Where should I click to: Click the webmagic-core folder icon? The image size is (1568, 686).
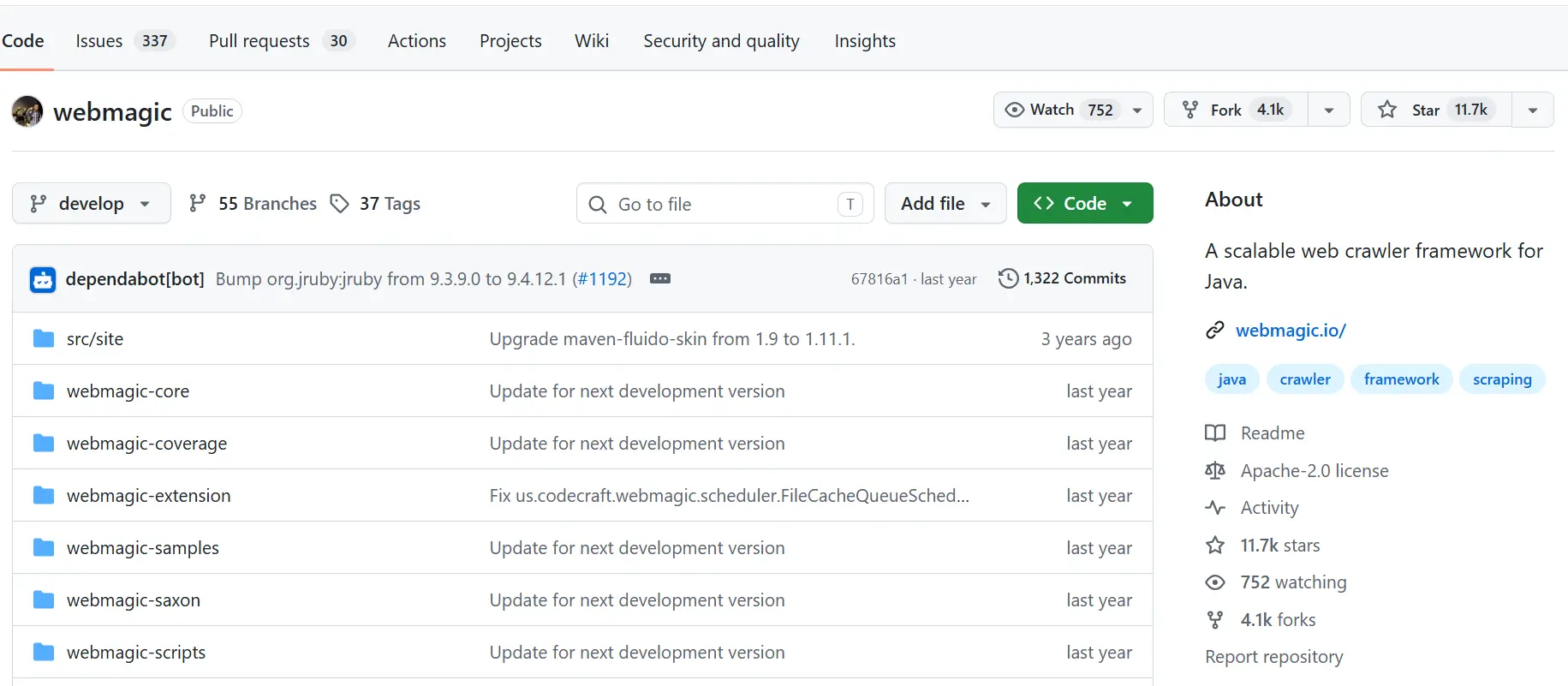[x=44, y=391]
